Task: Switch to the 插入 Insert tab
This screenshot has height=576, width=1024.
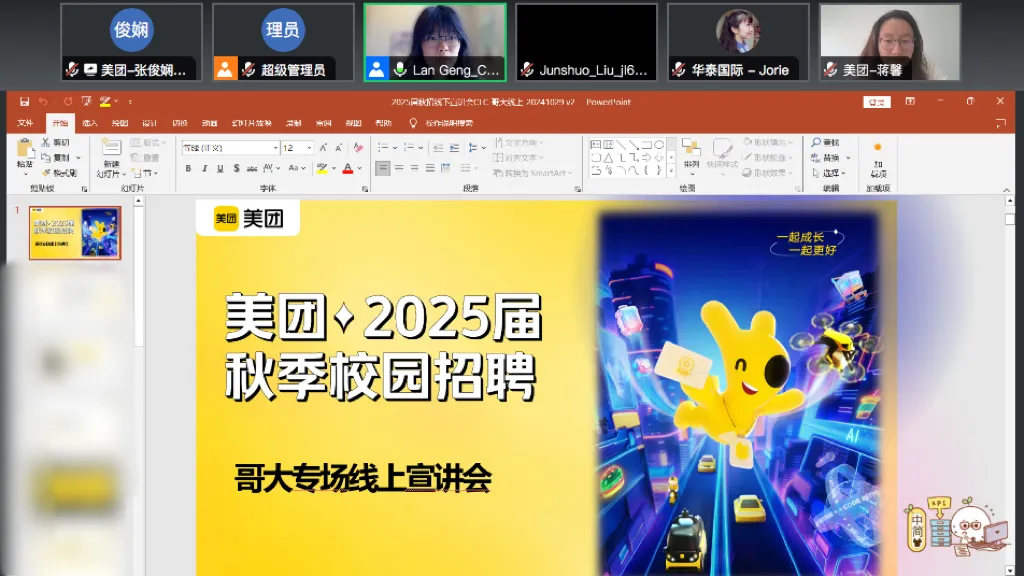Action: (89, 123)
